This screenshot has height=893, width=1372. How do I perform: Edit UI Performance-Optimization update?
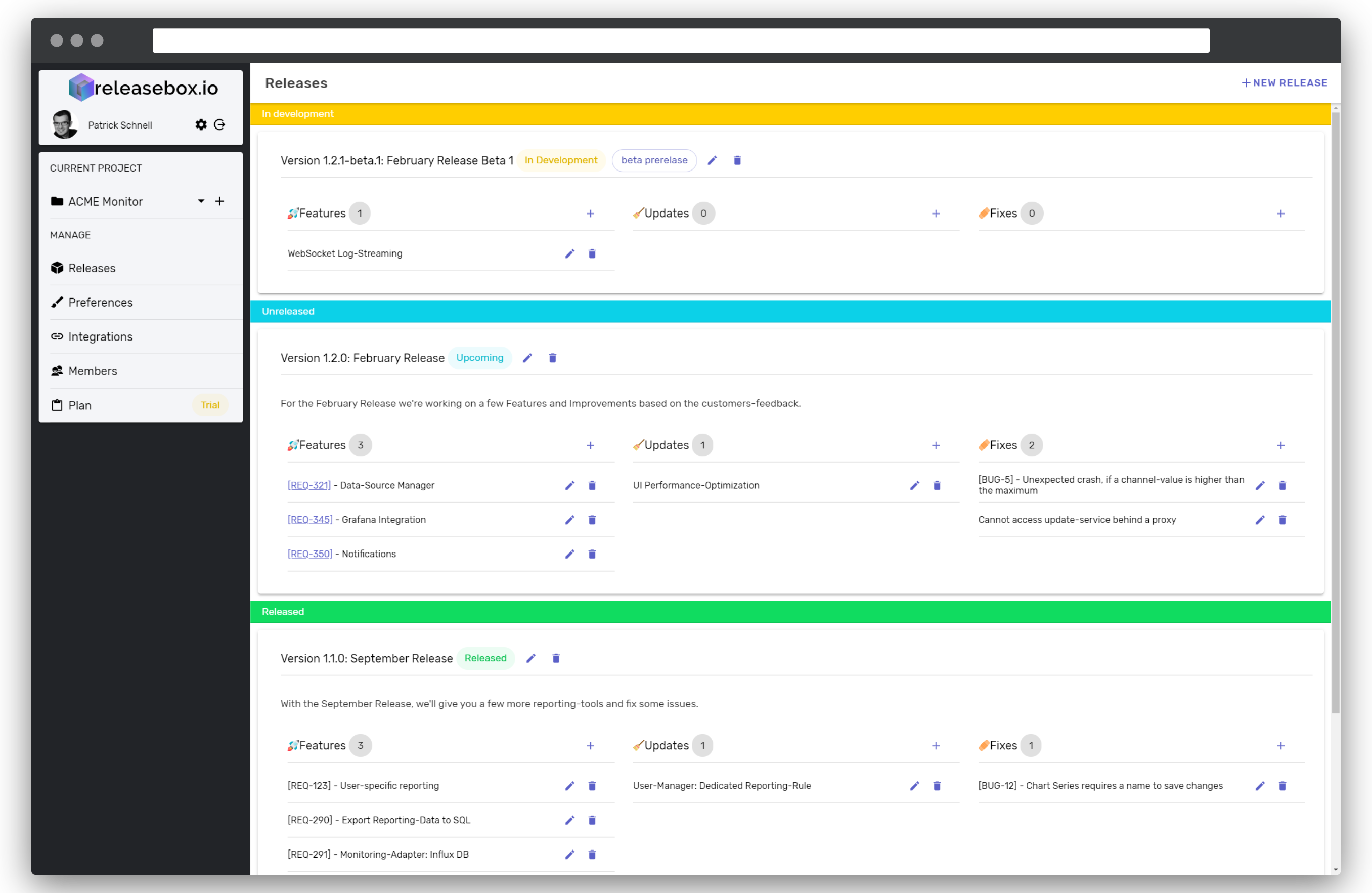[914, 486]
